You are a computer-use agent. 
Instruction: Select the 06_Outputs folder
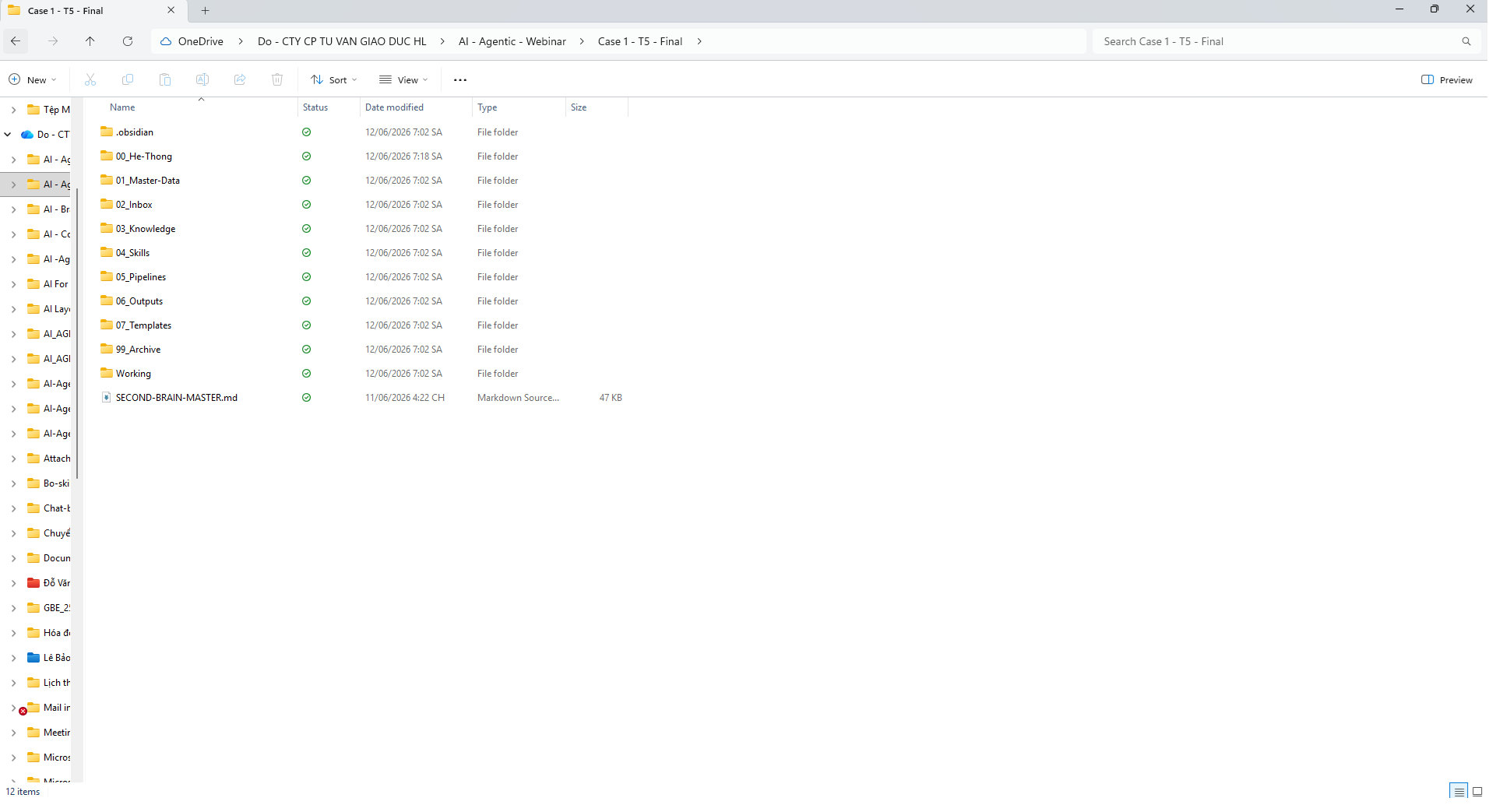click(139, 301)
